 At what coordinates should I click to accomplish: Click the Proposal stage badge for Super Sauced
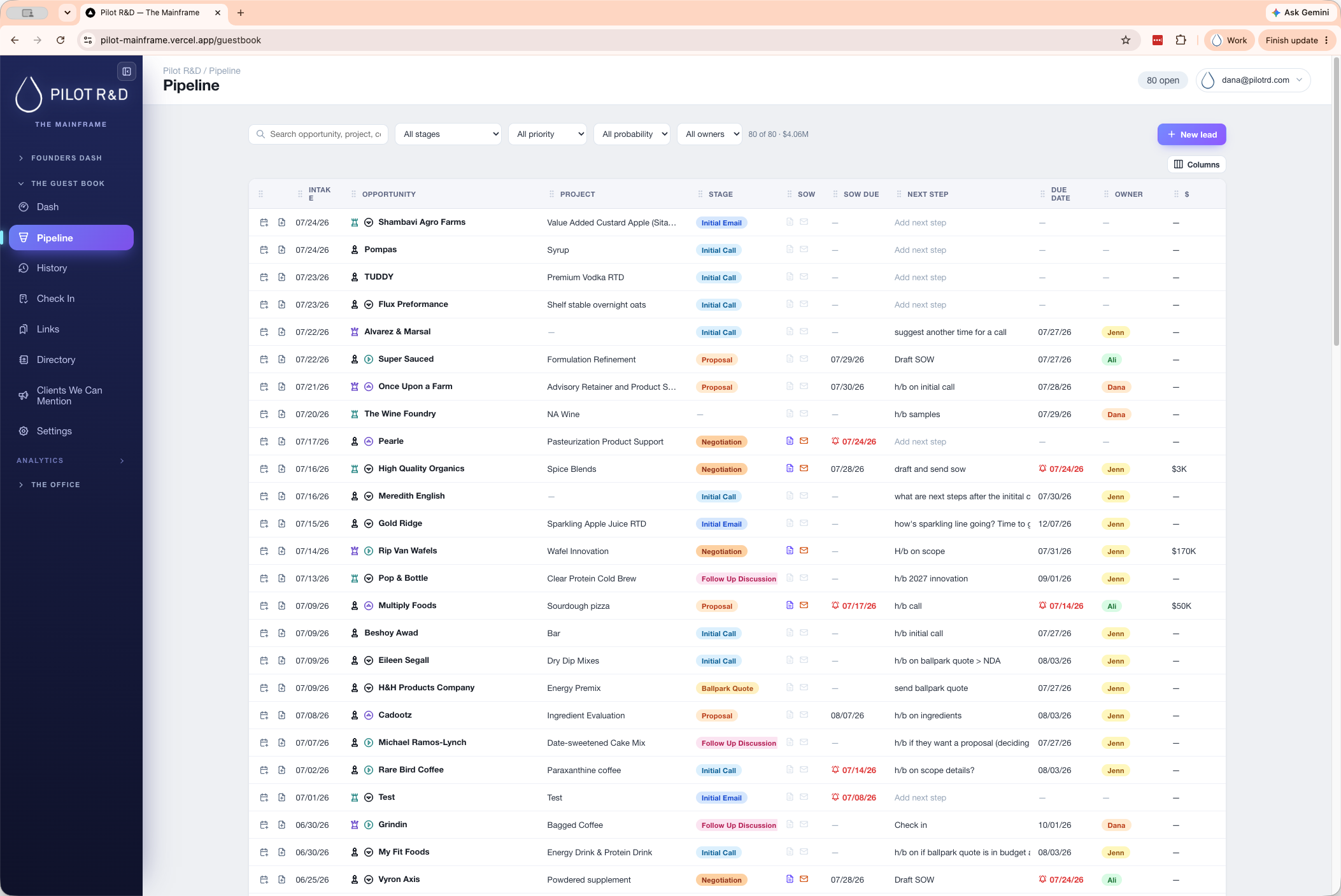717,360
